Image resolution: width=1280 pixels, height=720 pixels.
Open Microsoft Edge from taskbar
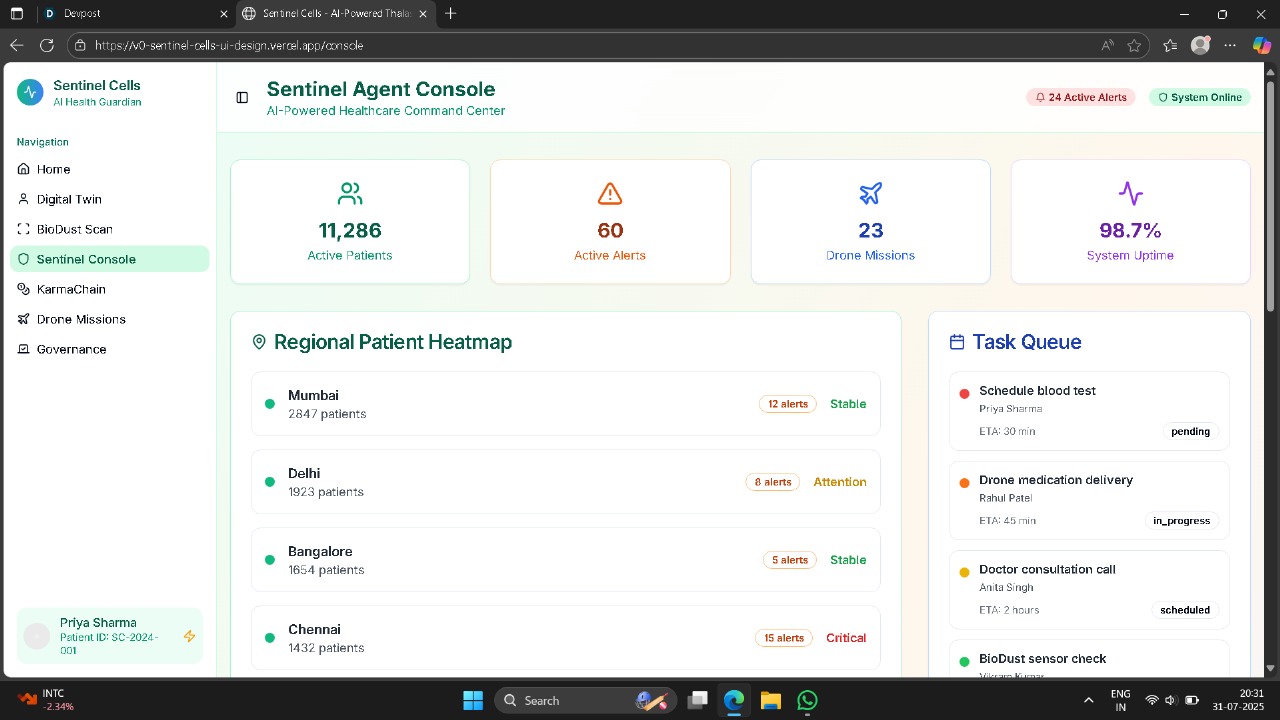click(734, 700)
